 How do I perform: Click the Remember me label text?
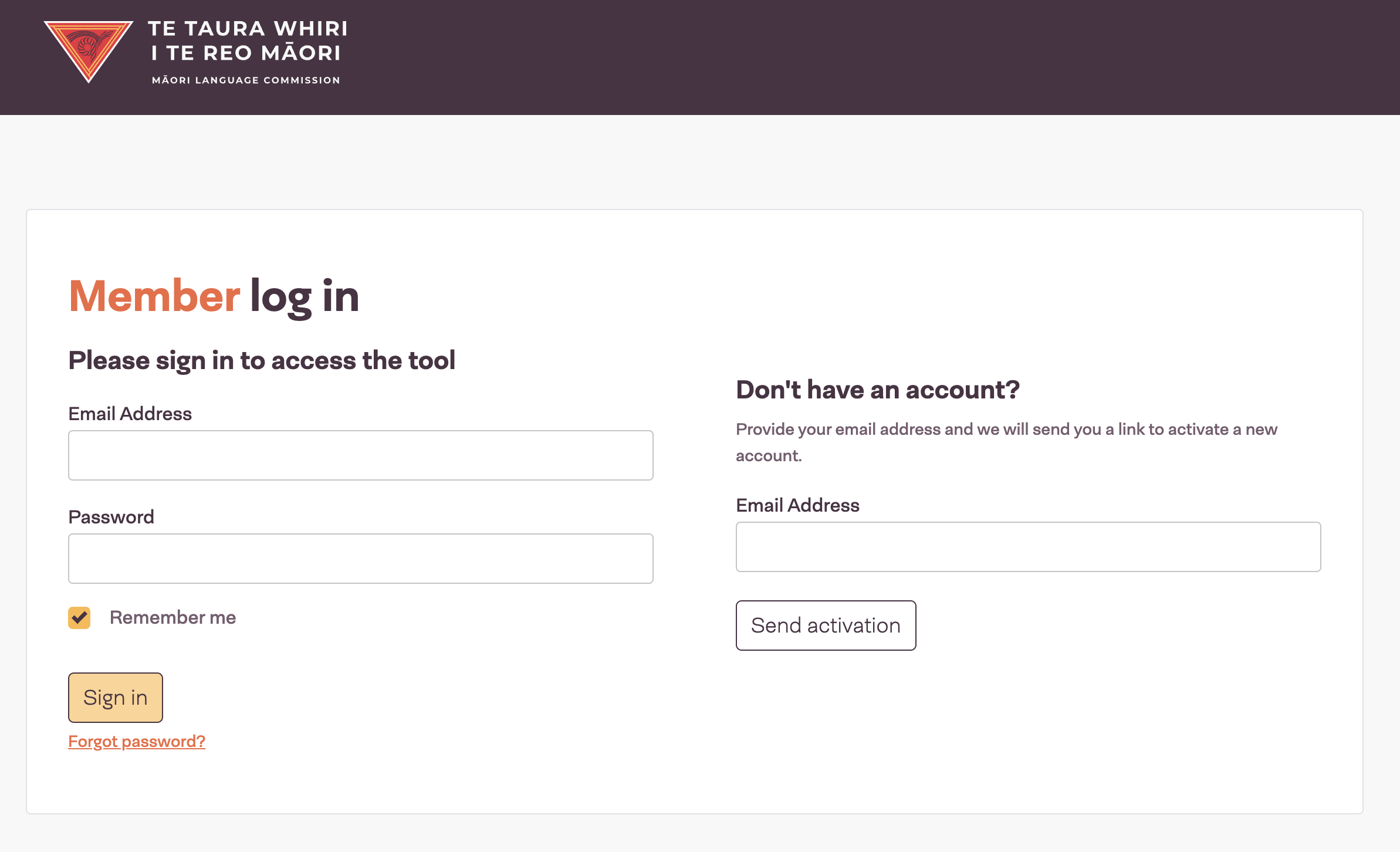[x=173, y=617]
